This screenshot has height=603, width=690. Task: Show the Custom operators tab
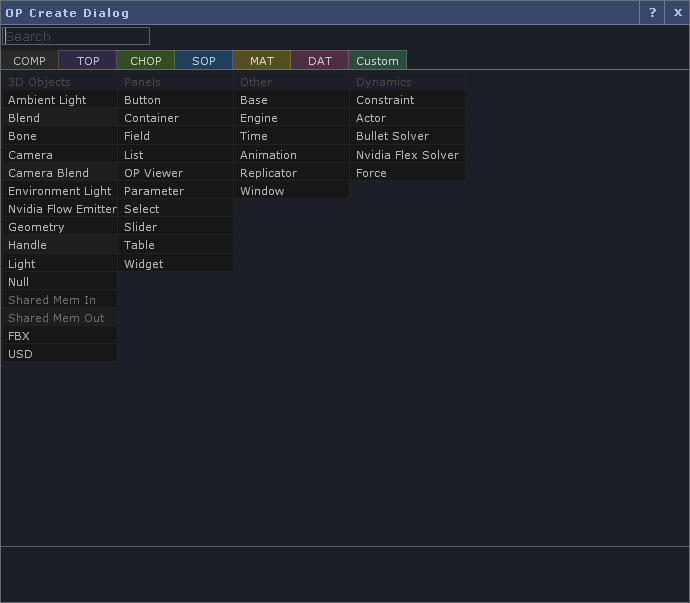coord(378,61)
